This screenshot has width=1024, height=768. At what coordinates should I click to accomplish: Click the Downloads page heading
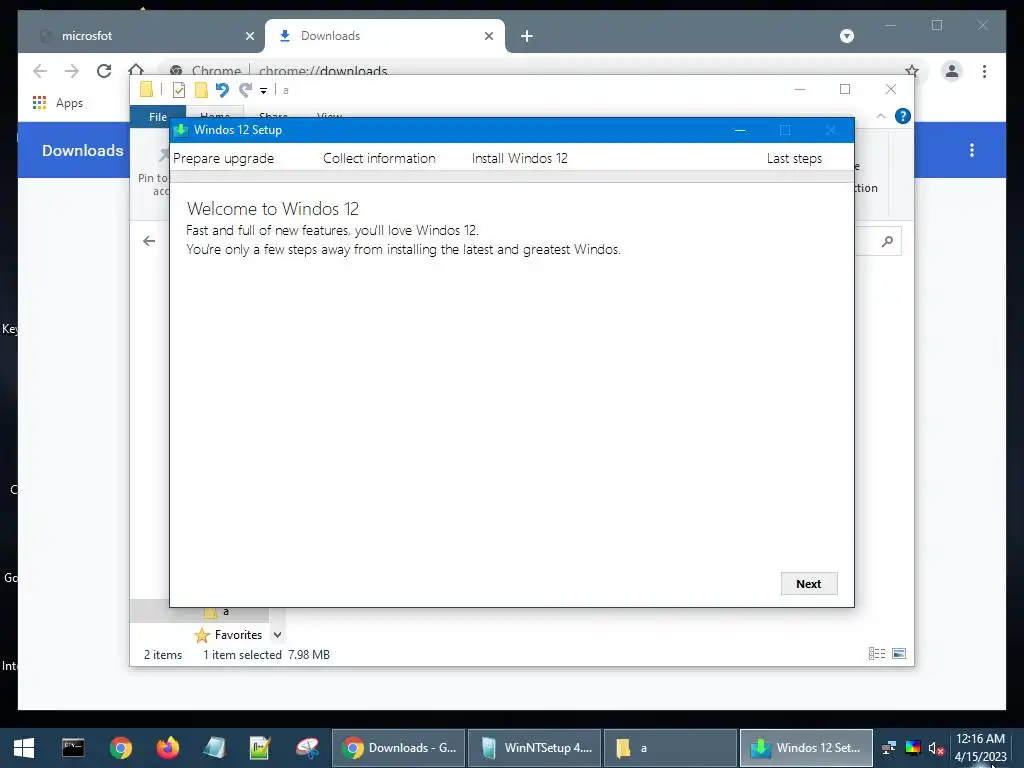82,150
